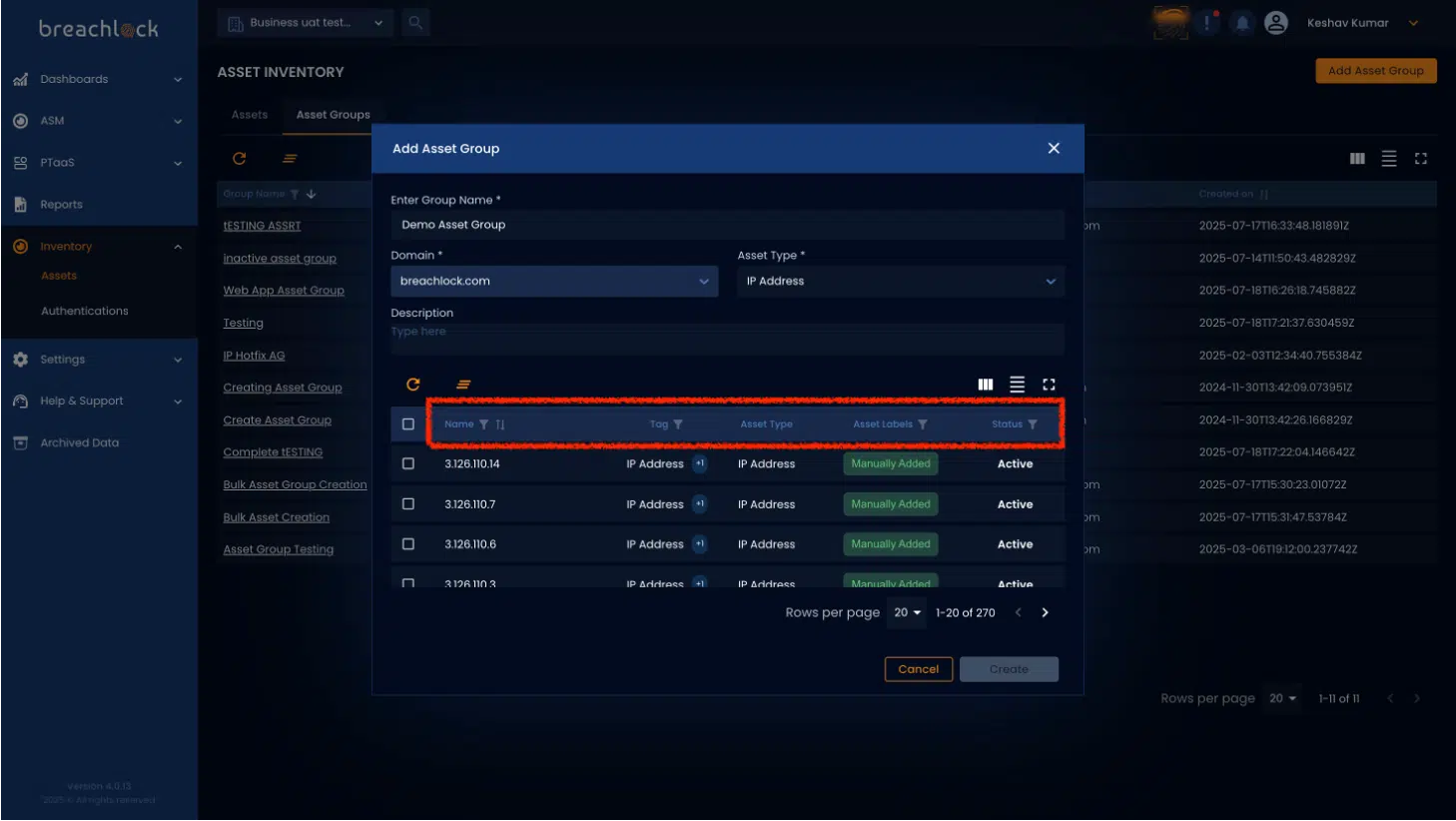Check the box for asset 3.126.110.7
Screen dimensions: 1456x821
[408, 503]
